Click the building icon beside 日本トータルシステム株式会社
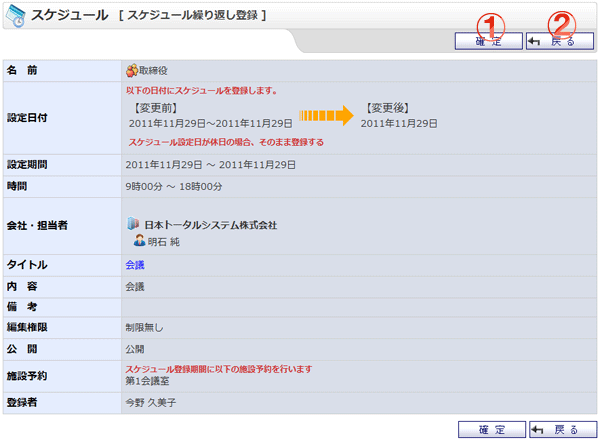This screenshot has height=440, width=600. tap(134, 224)
